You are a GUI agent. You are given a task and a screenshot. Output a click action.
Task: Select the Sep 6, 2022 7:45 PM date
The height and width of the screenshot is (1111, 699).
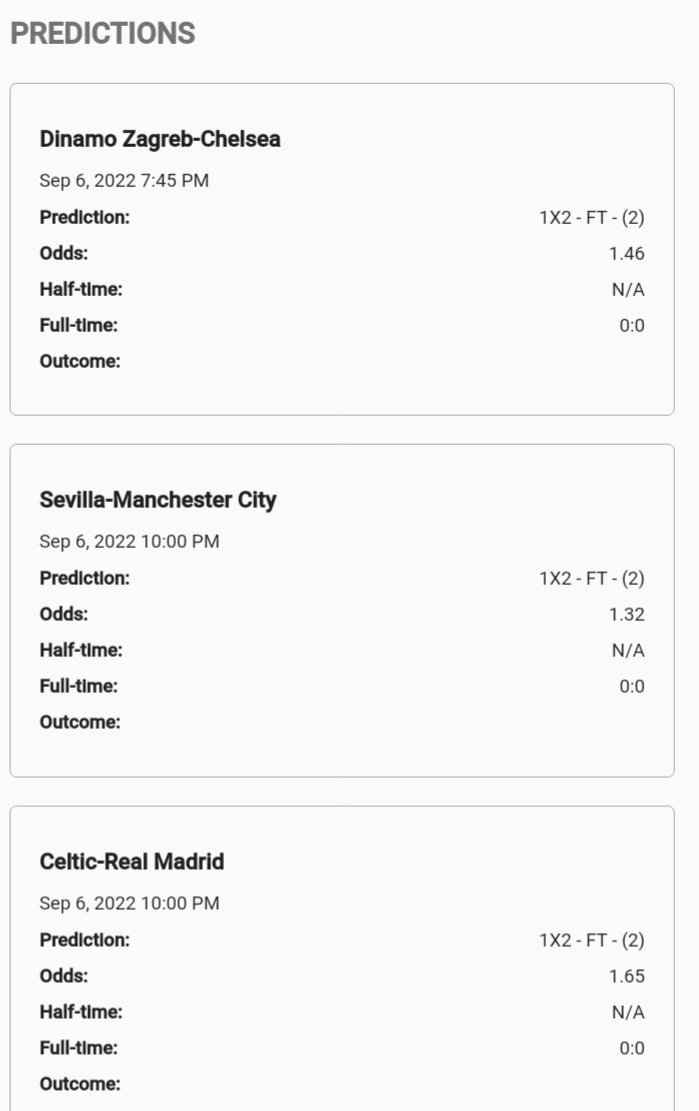coord(124,181)
